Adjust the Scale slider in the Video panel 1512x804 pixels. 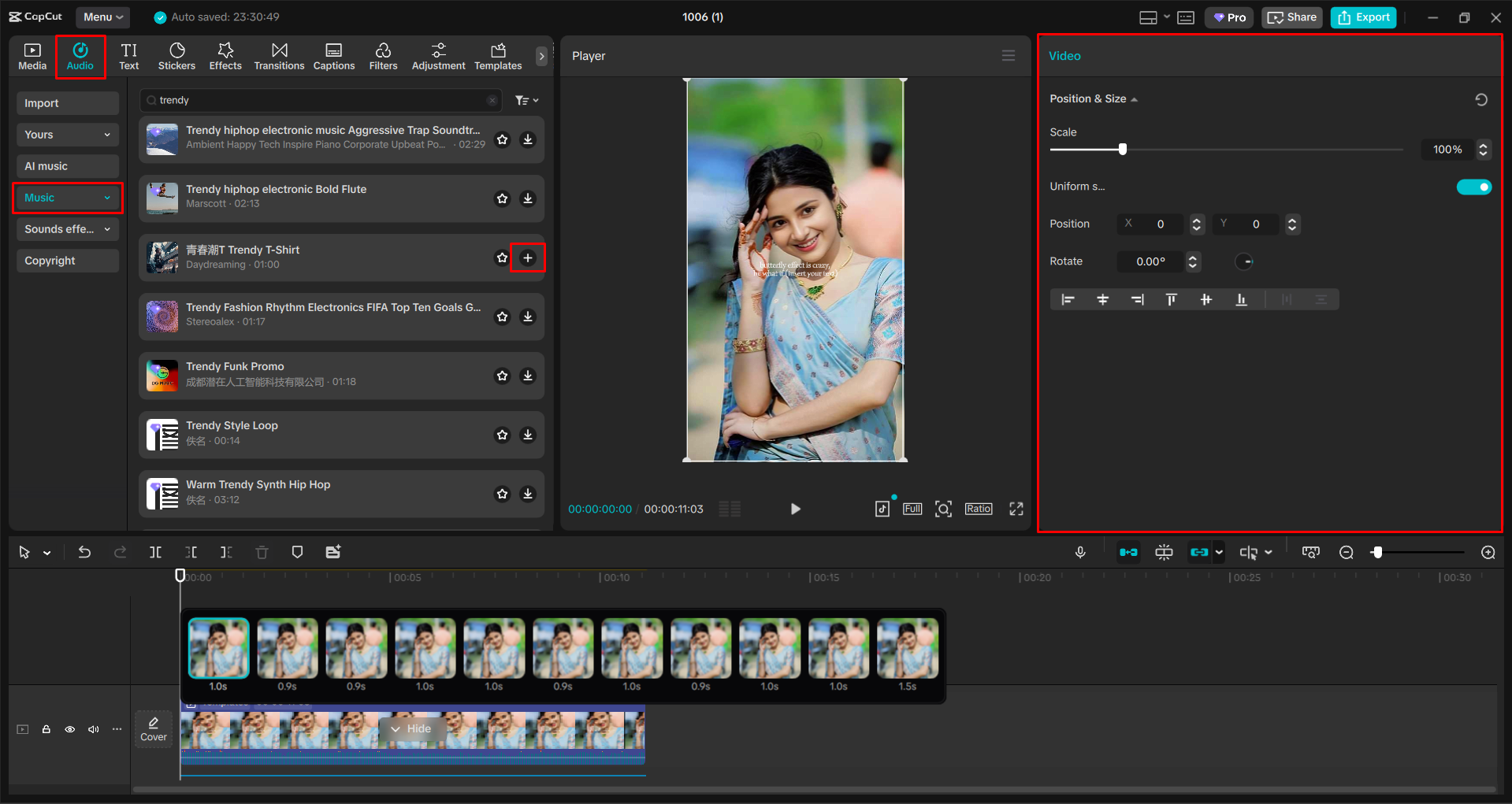tap(1122, 149)
